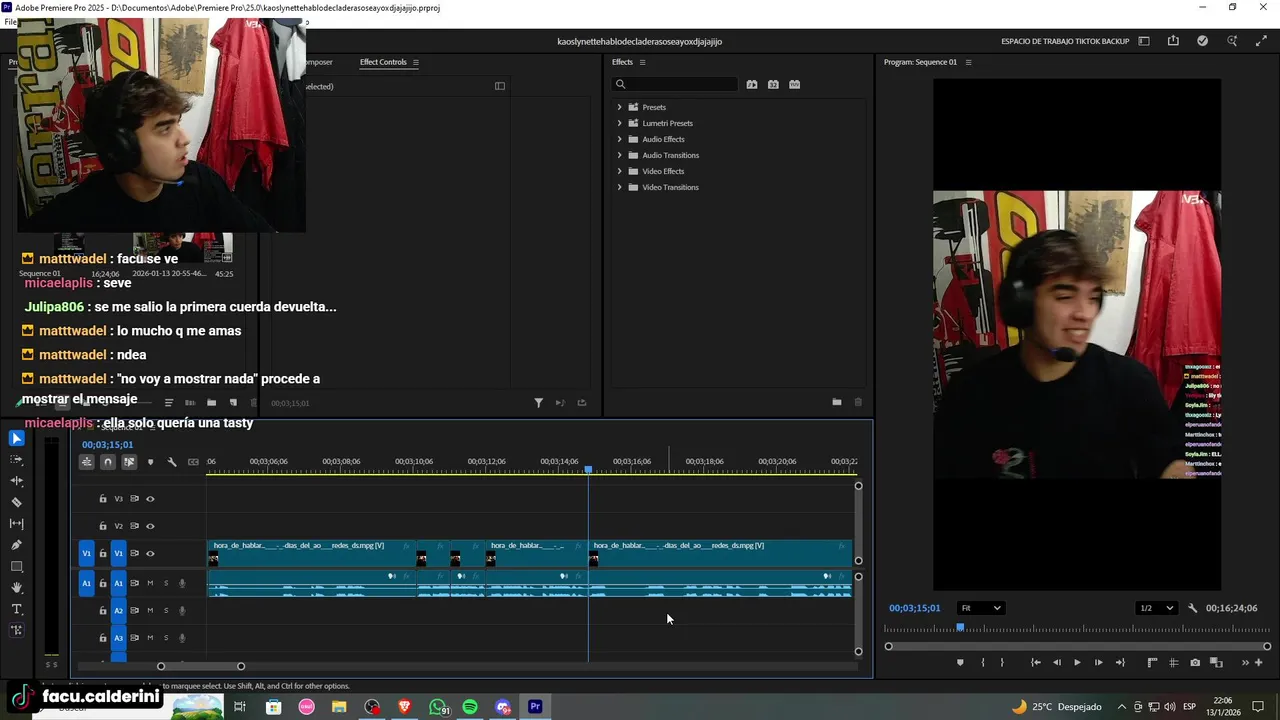Expand the Presets effects folder
This screenshot has width=1280, height=720.
pyautogui.click(x=619, y=107)
